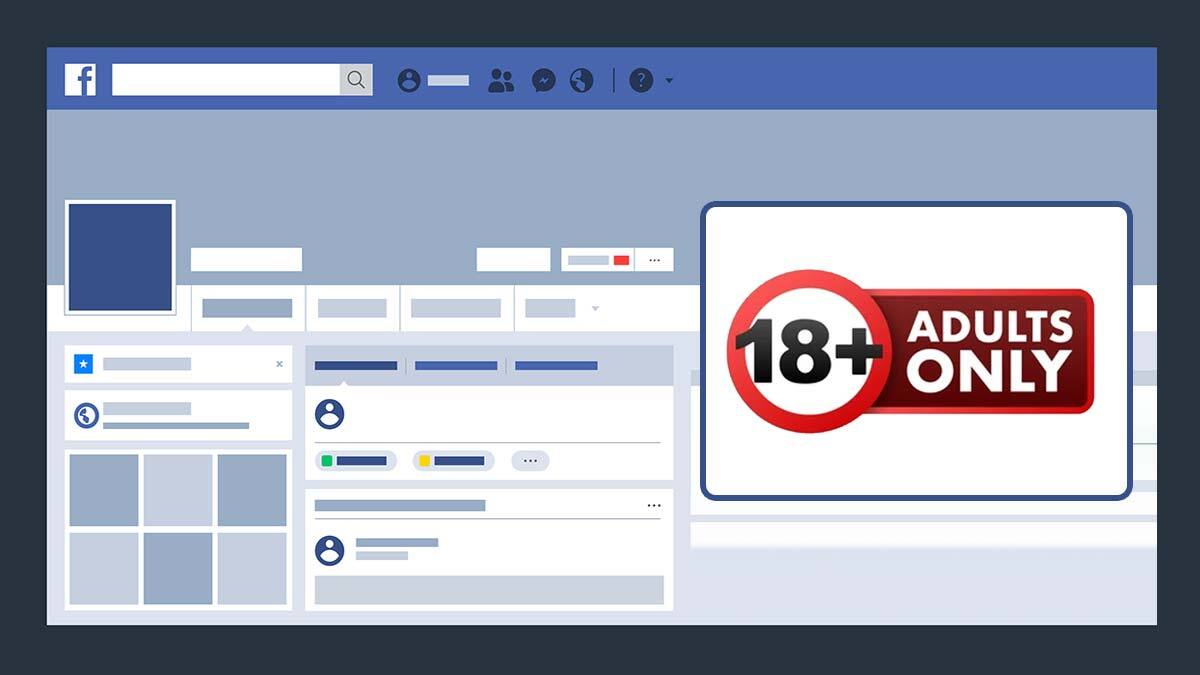Open the Messenger chat icon
The width and height of the screenshot is (1200, 675).
[543, 80]
